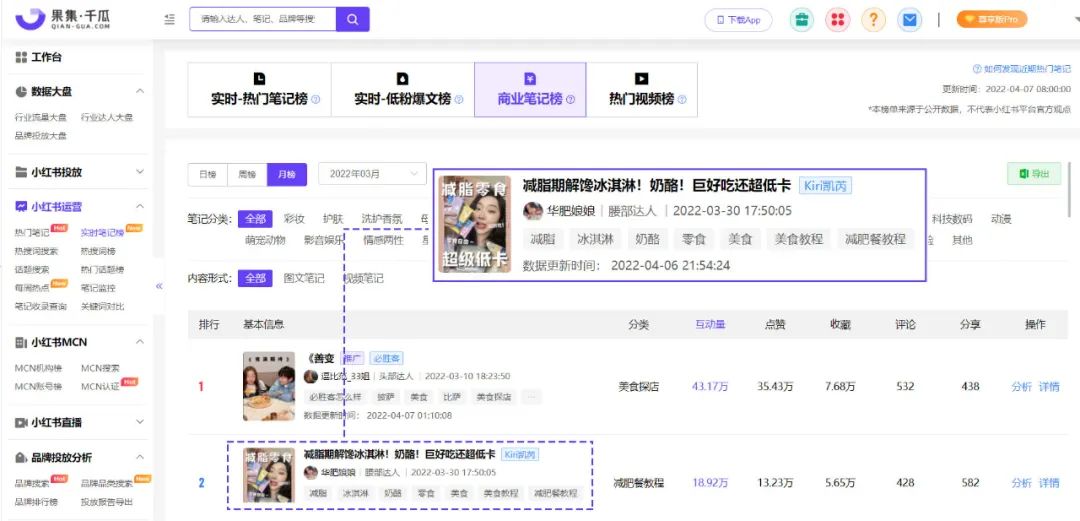Click help icon next to 实时-热门笔记榜
Viewport: 1080px width, 521px height.
point(315,99)
